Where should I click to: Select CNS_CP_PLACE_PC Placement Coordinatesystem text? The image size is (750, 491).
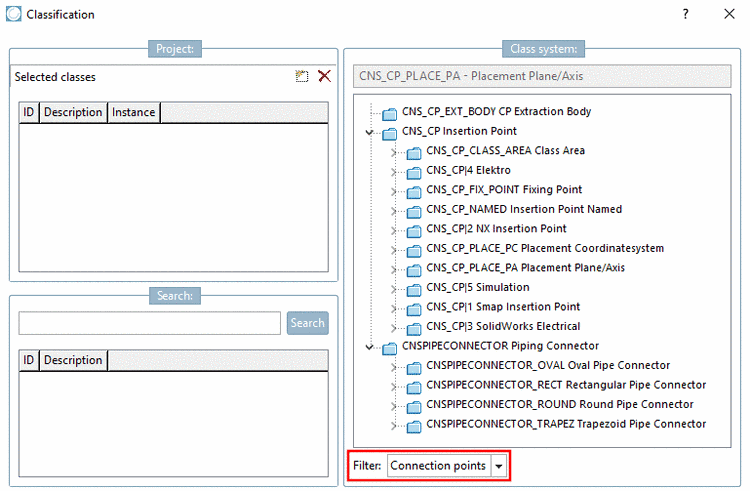(545, 248)
